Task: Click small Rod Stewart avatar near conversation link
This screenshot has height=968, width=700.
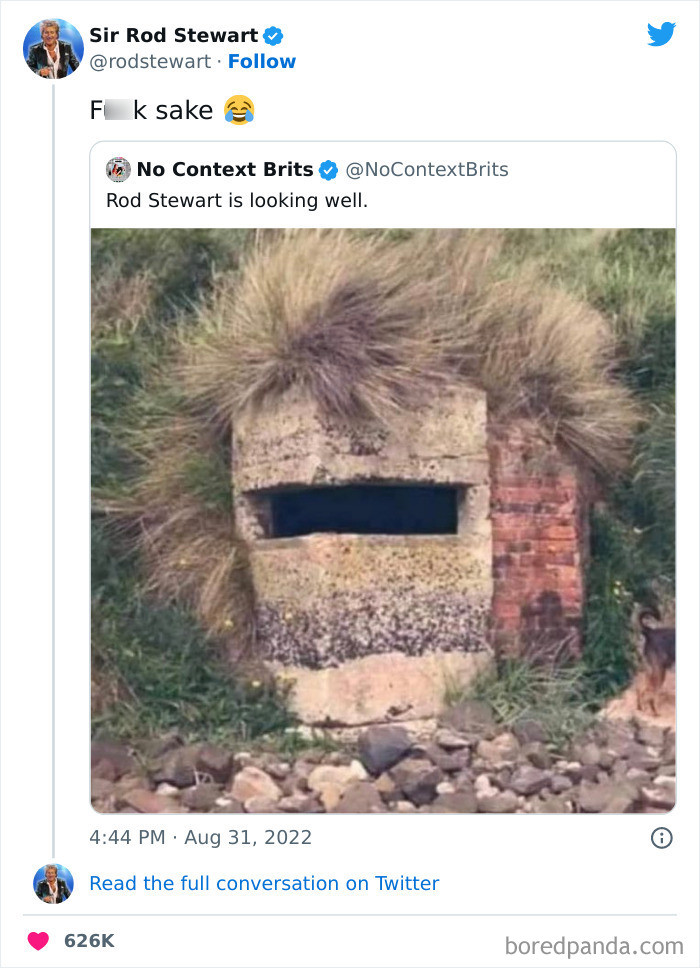Action: click(53, 883)
